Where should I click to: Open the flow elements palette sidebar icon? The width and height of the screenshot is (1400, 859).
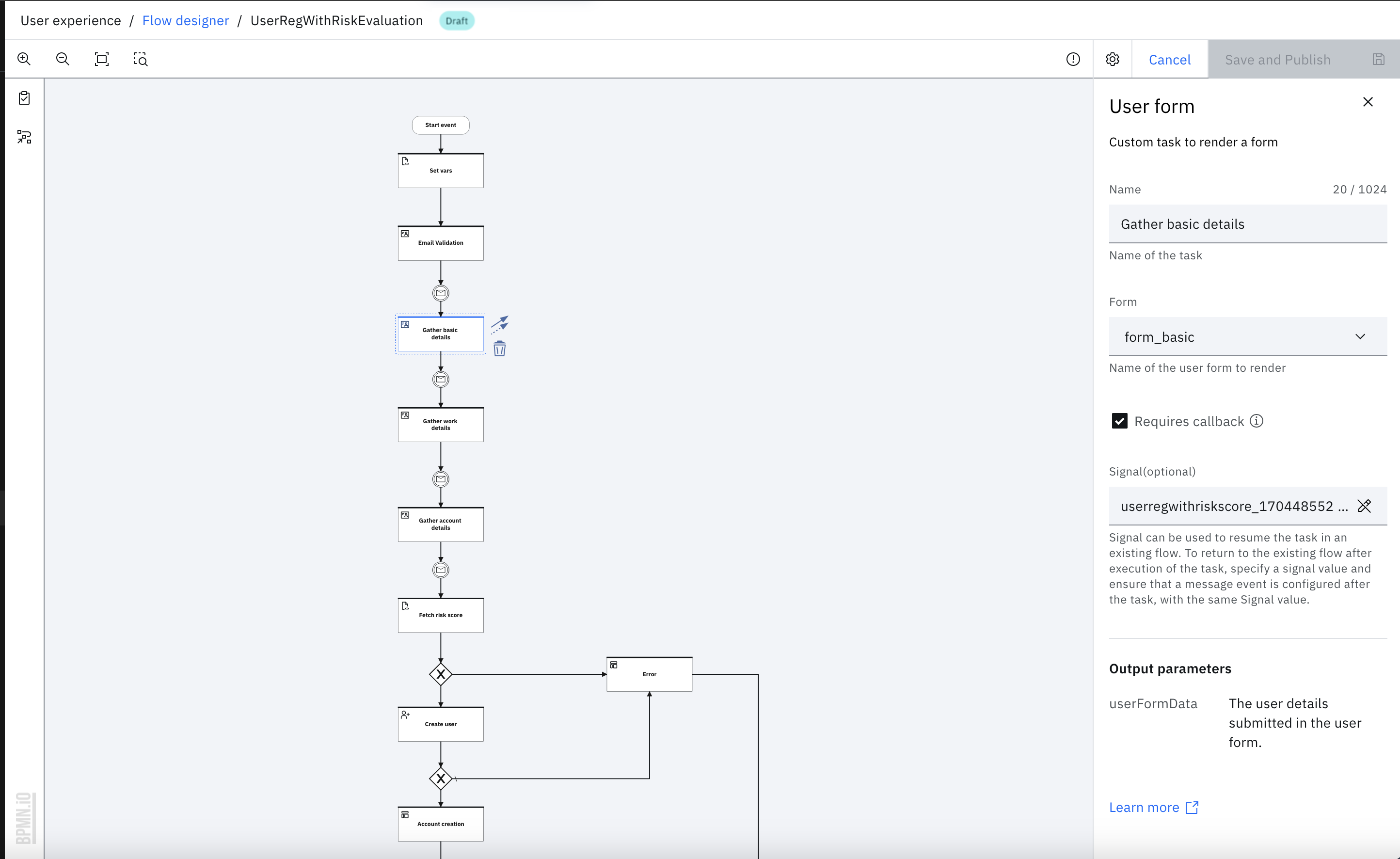pos(24,137)
